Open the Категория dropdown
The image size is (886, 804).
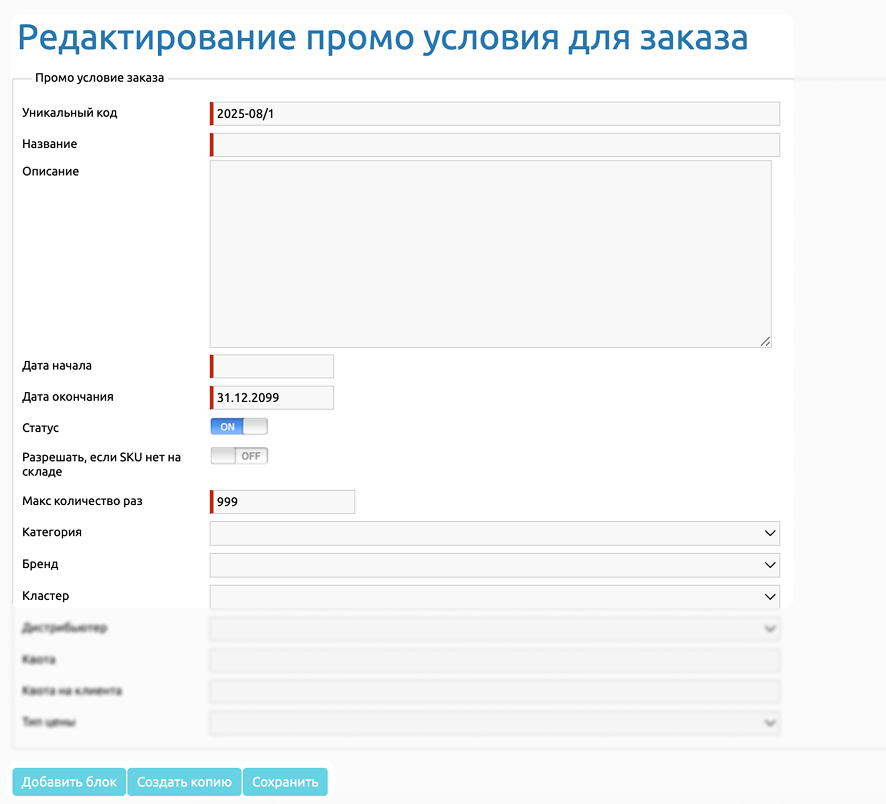(494, 533)
